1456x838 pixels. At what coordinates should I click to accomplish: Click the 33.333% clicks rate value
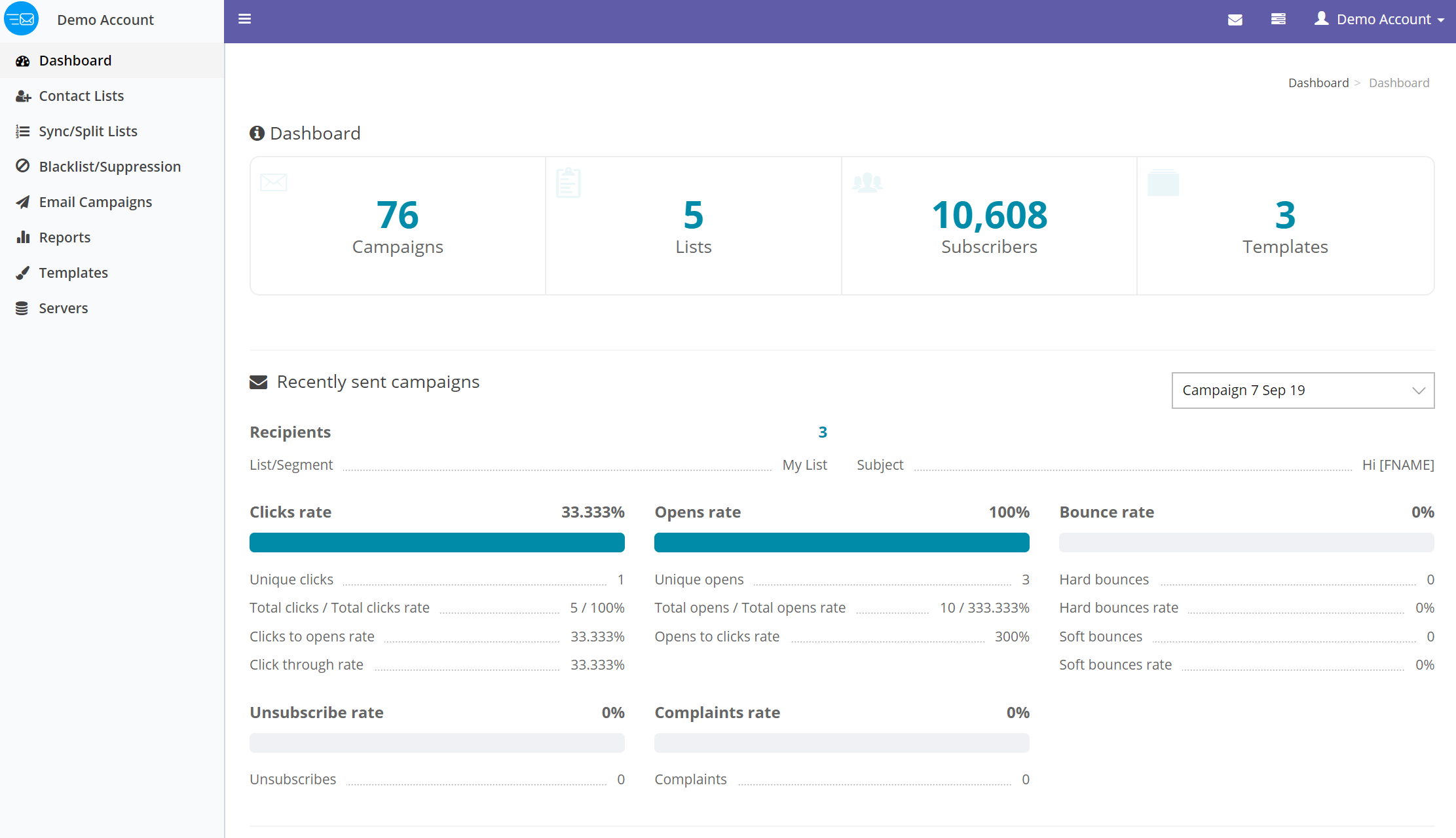coord(593,512)
